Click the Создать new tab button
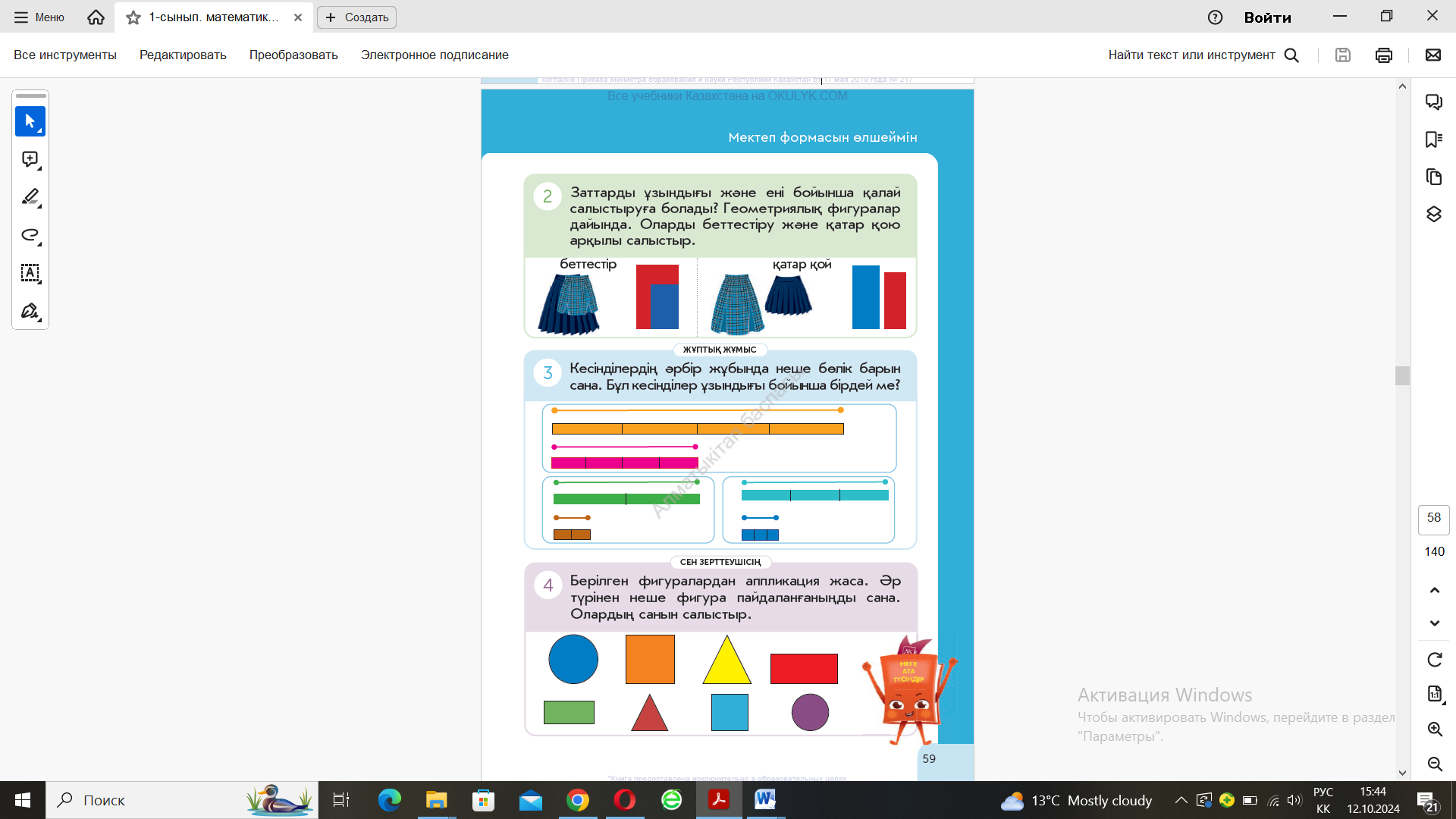1456x819 pixels. [x=356, y=17]
